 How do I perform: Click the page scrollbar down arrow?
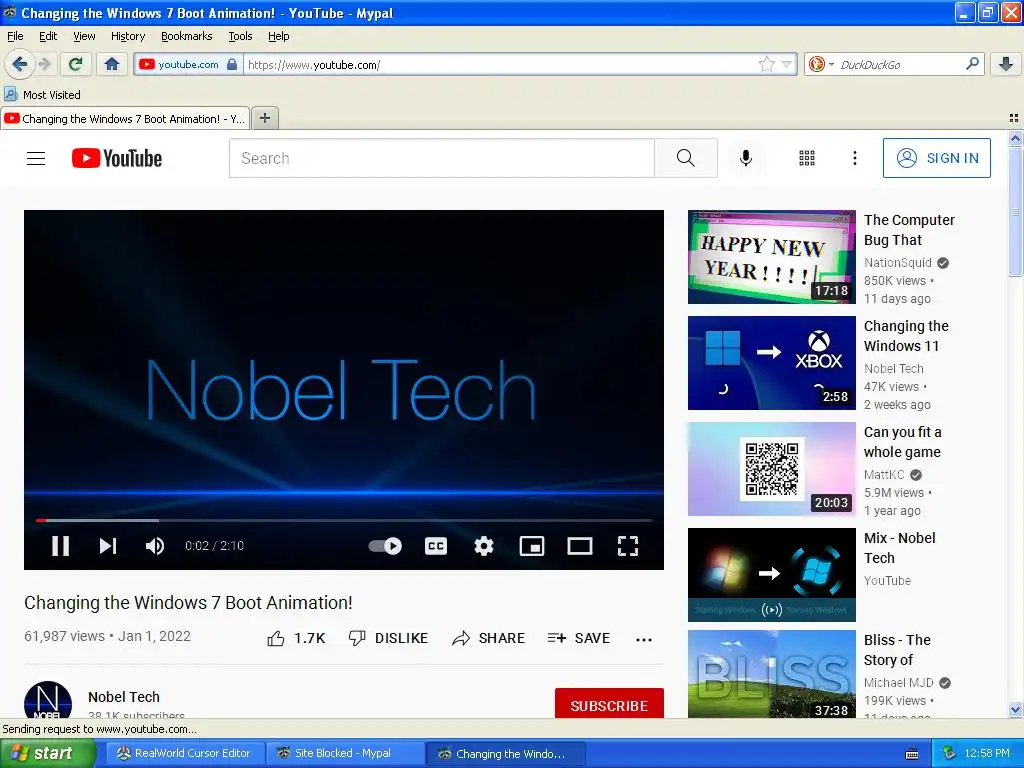click(x=1015, y=710)
